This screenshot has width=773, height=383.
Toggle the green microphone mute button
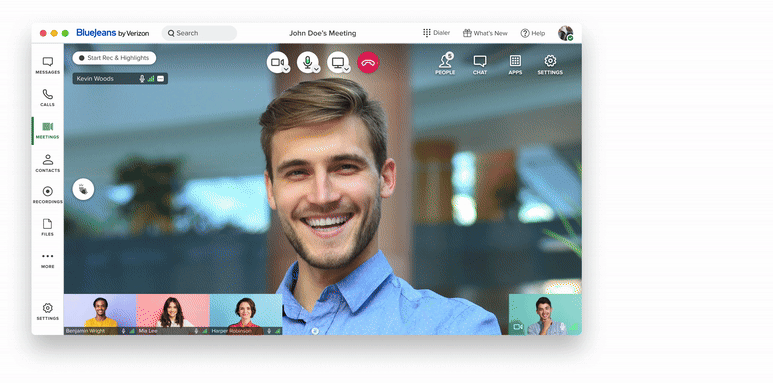coord(307,62)
